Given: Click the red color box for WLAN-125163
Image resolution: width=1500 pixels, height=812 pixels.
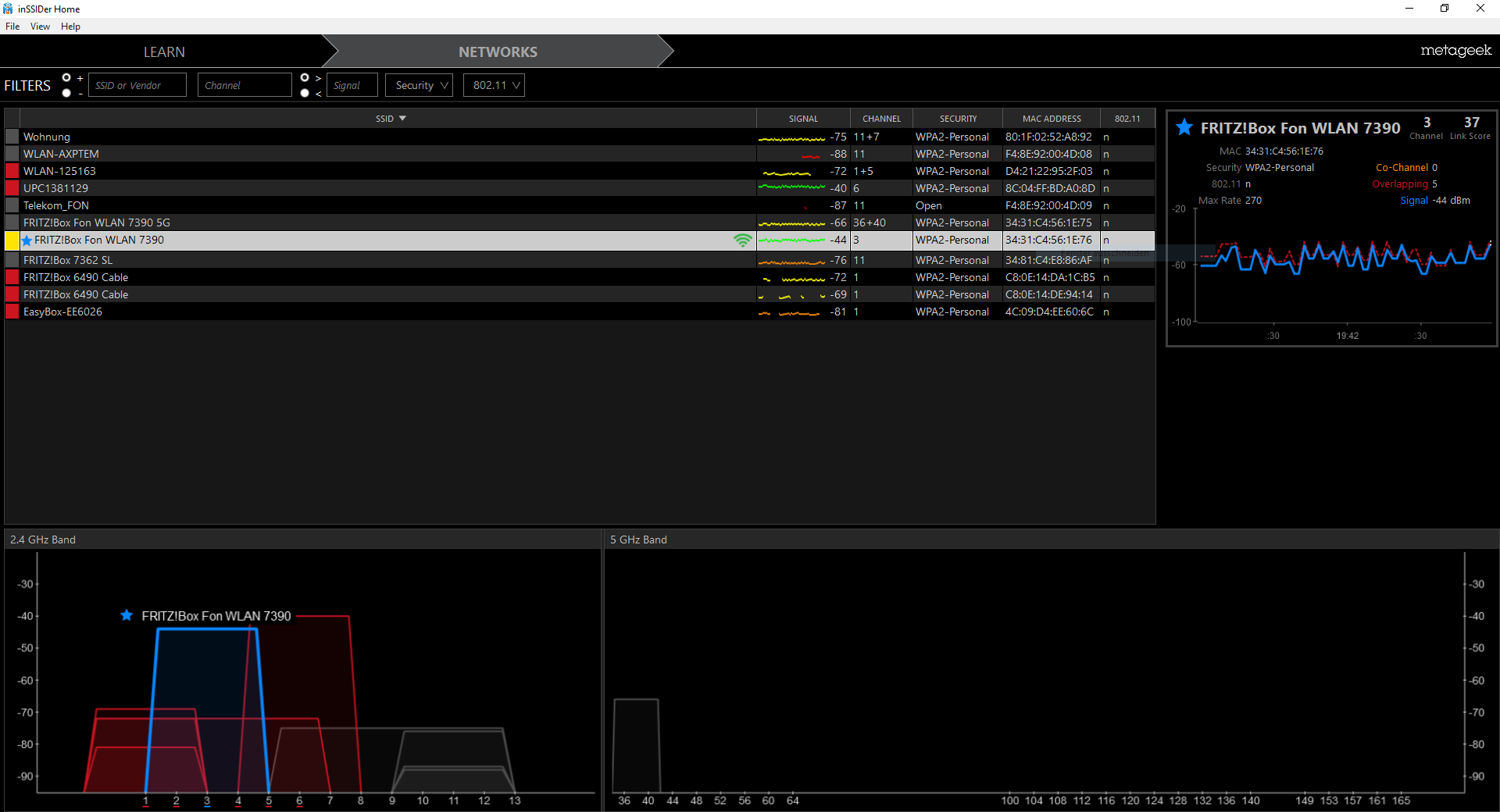Looking at the screenshot, I should (x=12, y=171).
